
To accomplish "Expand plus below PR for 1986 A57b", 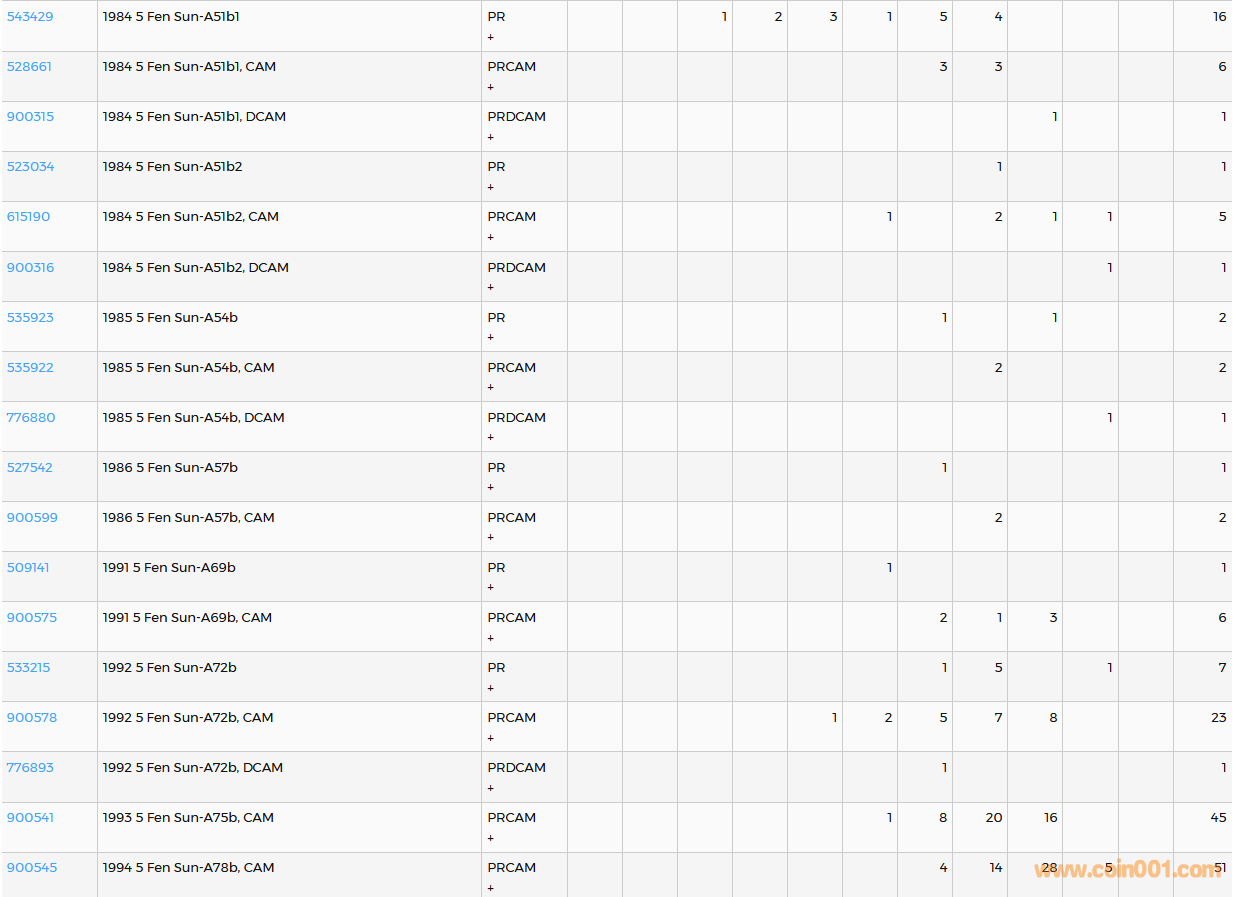I will tap(491, 487).
